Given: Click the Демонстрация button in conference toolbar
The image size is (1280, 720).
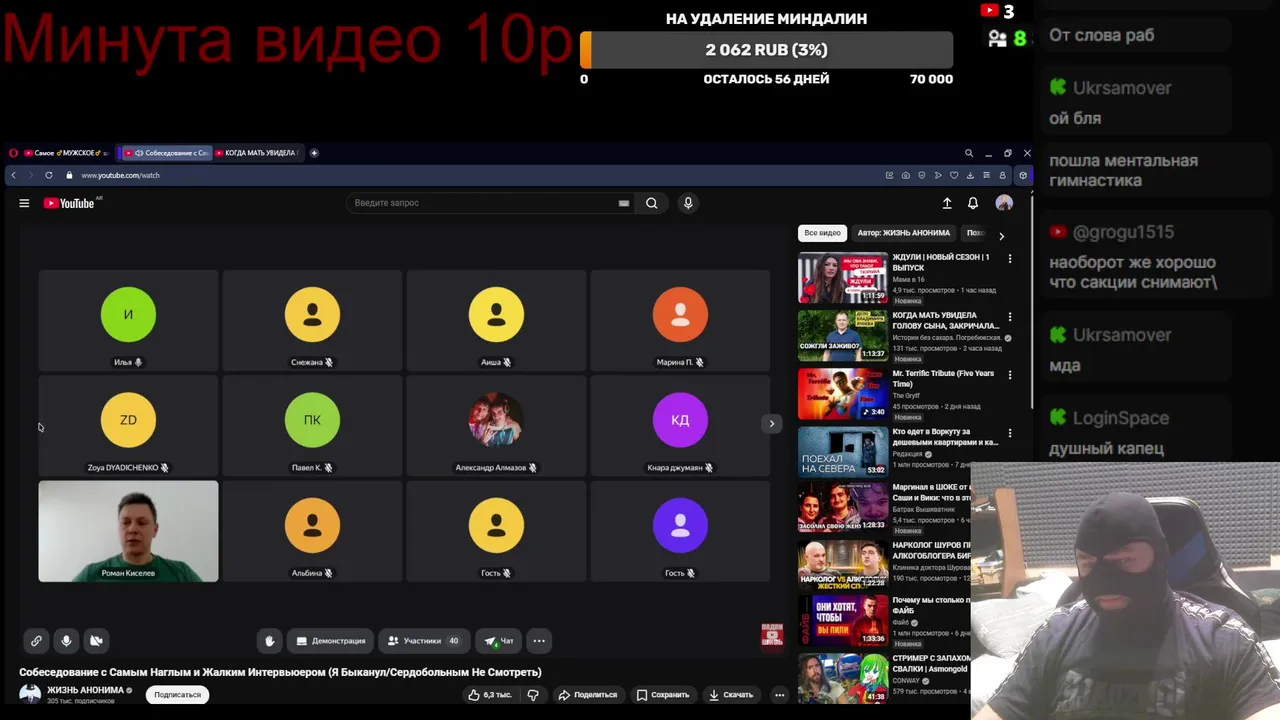Looking at the screenshot, I should click(331, 641).
